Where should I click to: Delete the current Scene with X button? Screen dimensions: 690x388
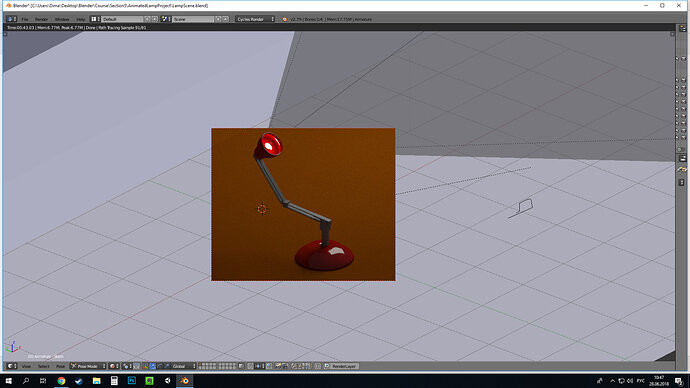pyautogui.click(x=225, y=19)
